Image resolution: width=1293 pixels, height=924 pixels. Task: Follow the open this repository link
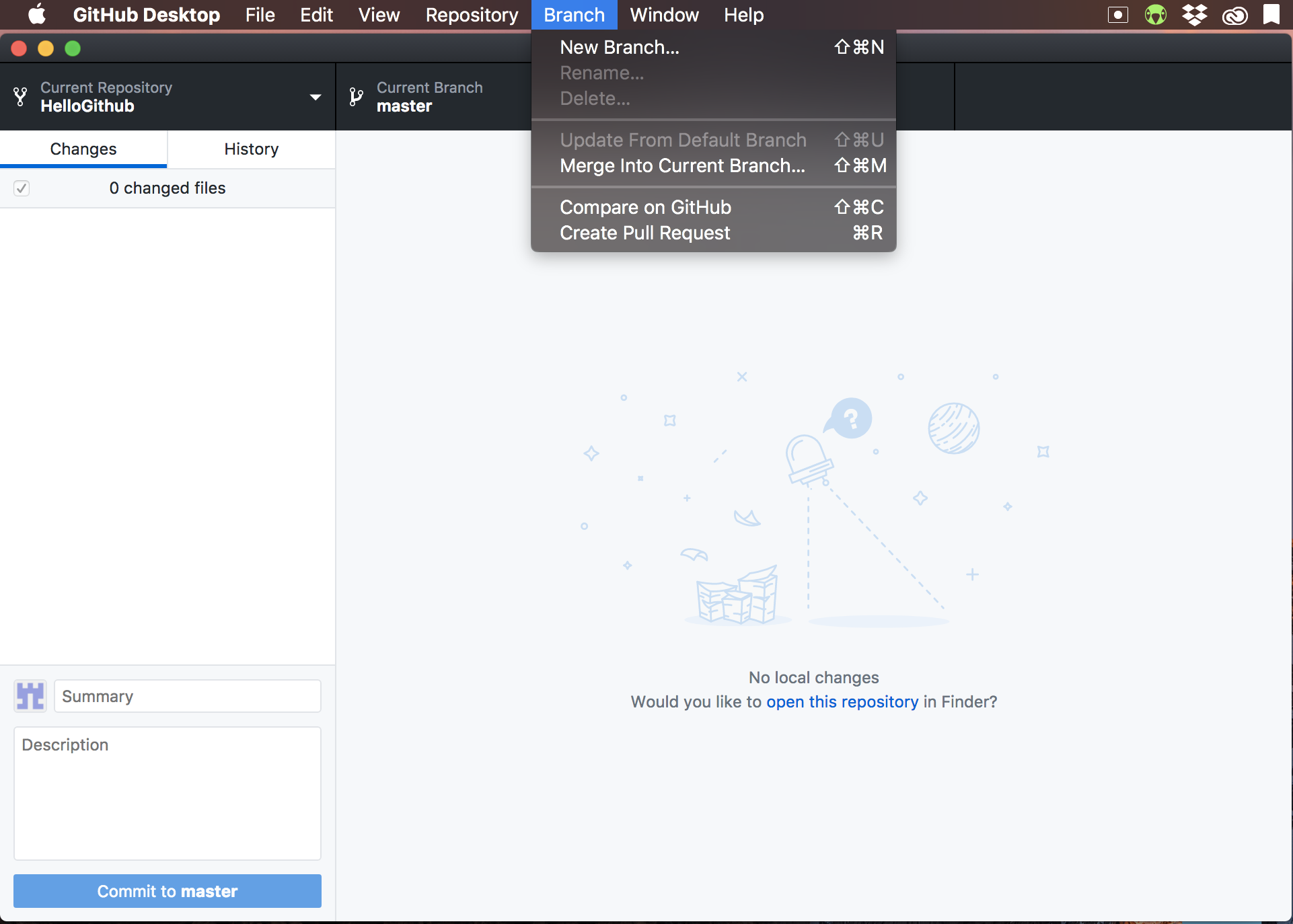(x=842, y=701)
